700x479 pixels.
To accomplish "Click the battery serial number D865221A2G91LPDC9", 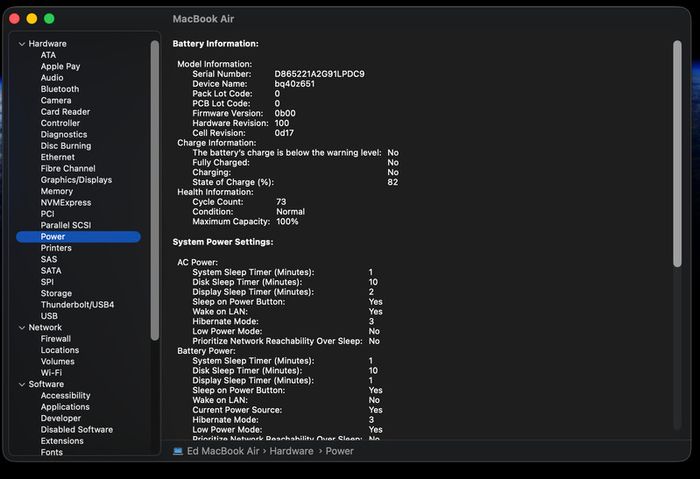I will click(319, 74).
